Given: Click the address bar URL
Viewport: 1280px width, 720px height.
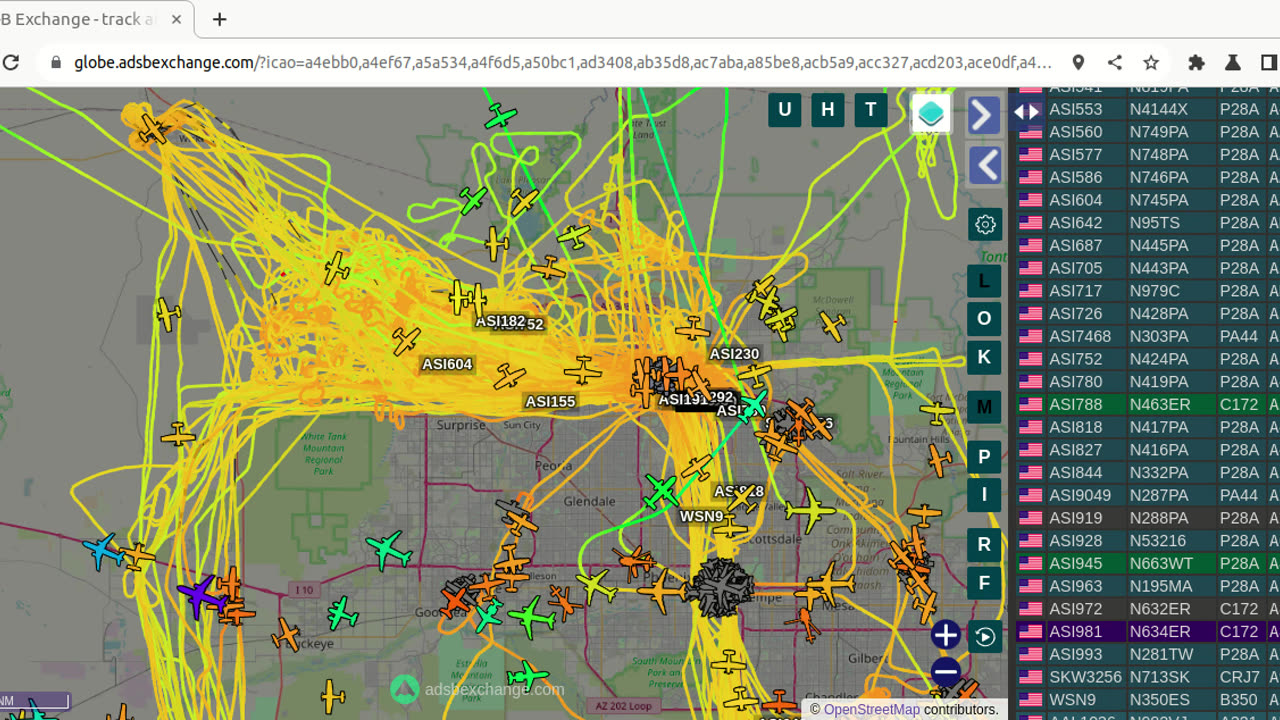Looking at the screenshot, I should [x=563, y=62].
